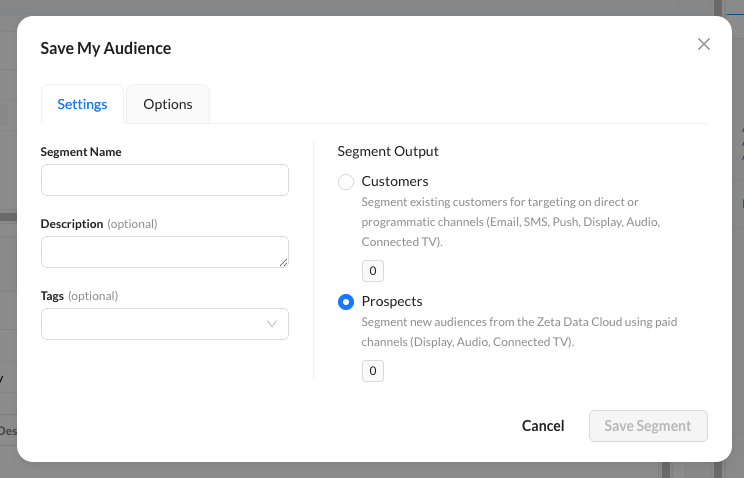The image size is (744, 478).
Task: Click the Tags (optional) label
Action: coord(79,296)
